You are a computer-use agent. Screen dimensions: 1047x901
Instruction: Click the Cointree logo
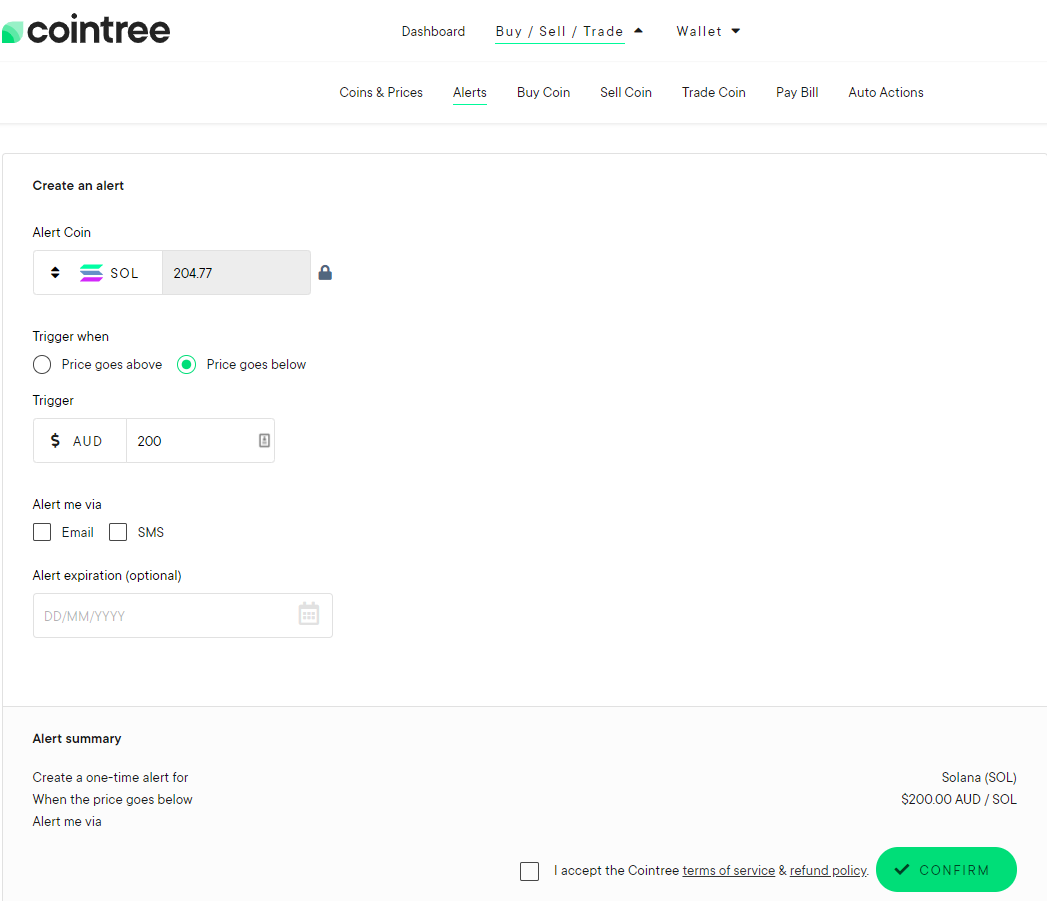point(86,29)
